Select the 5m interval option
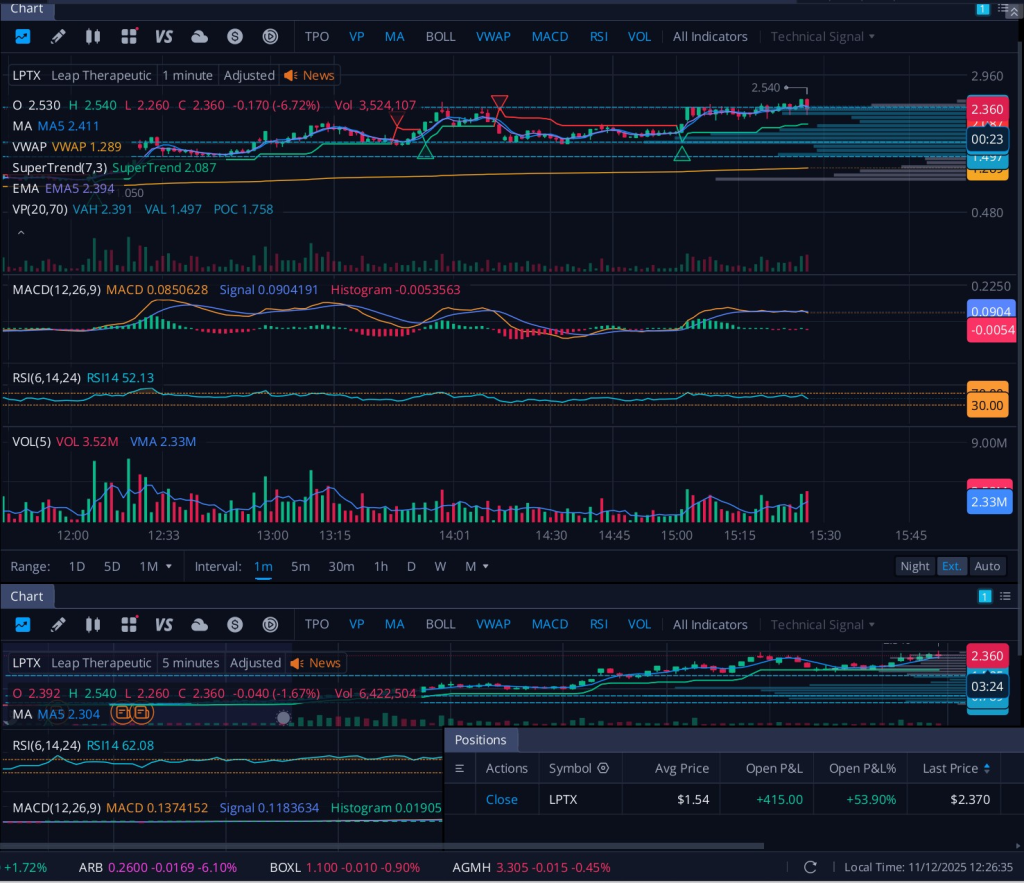Screen dimensions: 1024x883 300,566
